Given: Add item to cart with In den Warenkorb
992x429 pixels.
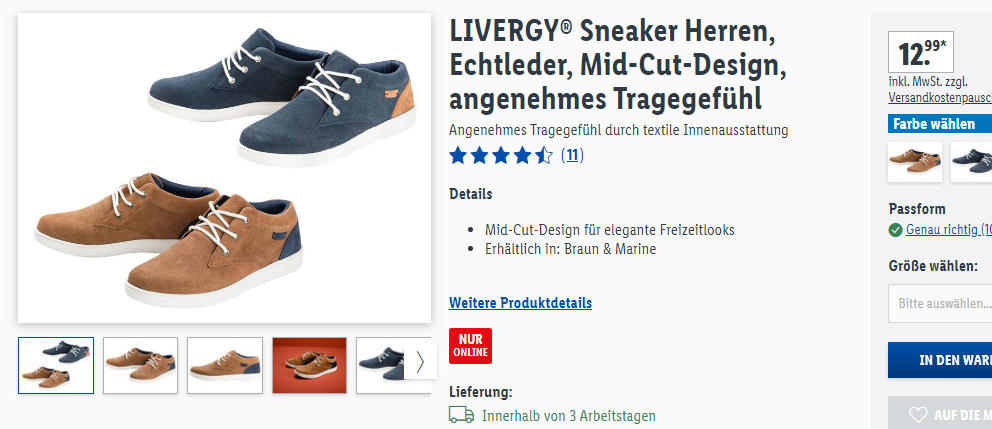Looking at the screenshot, I should (940, 360).
